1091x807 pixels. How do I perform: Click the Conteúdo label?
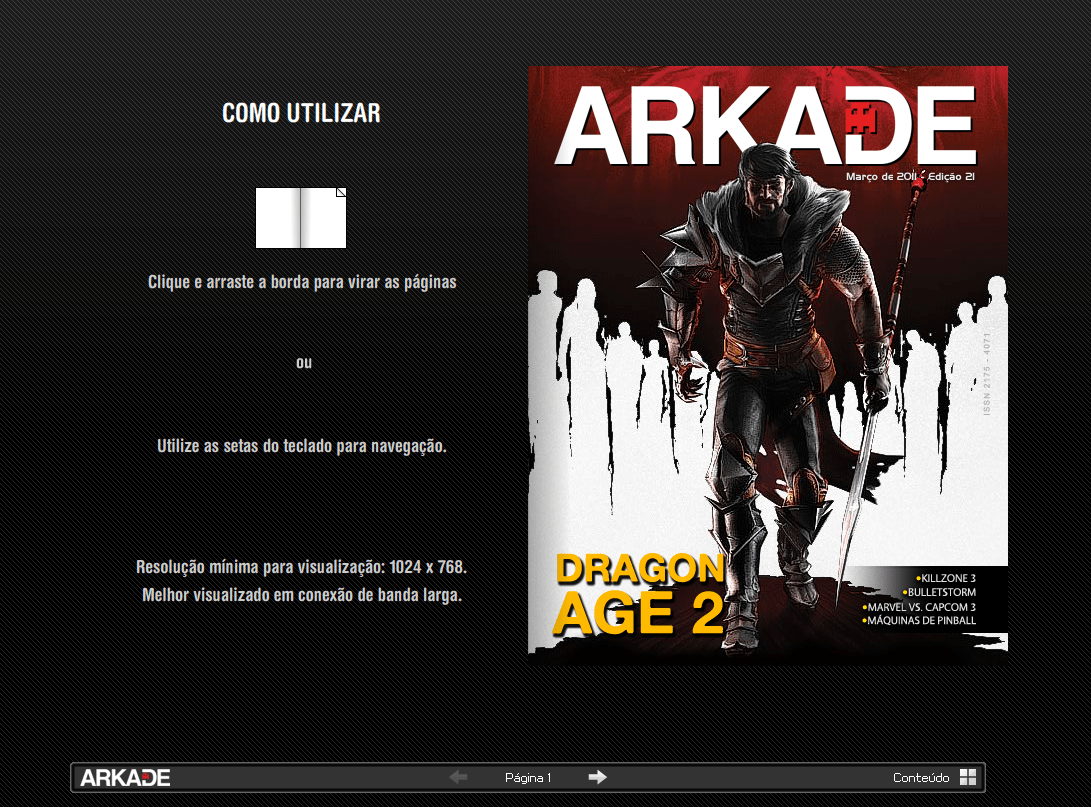[x=921, y=777]
